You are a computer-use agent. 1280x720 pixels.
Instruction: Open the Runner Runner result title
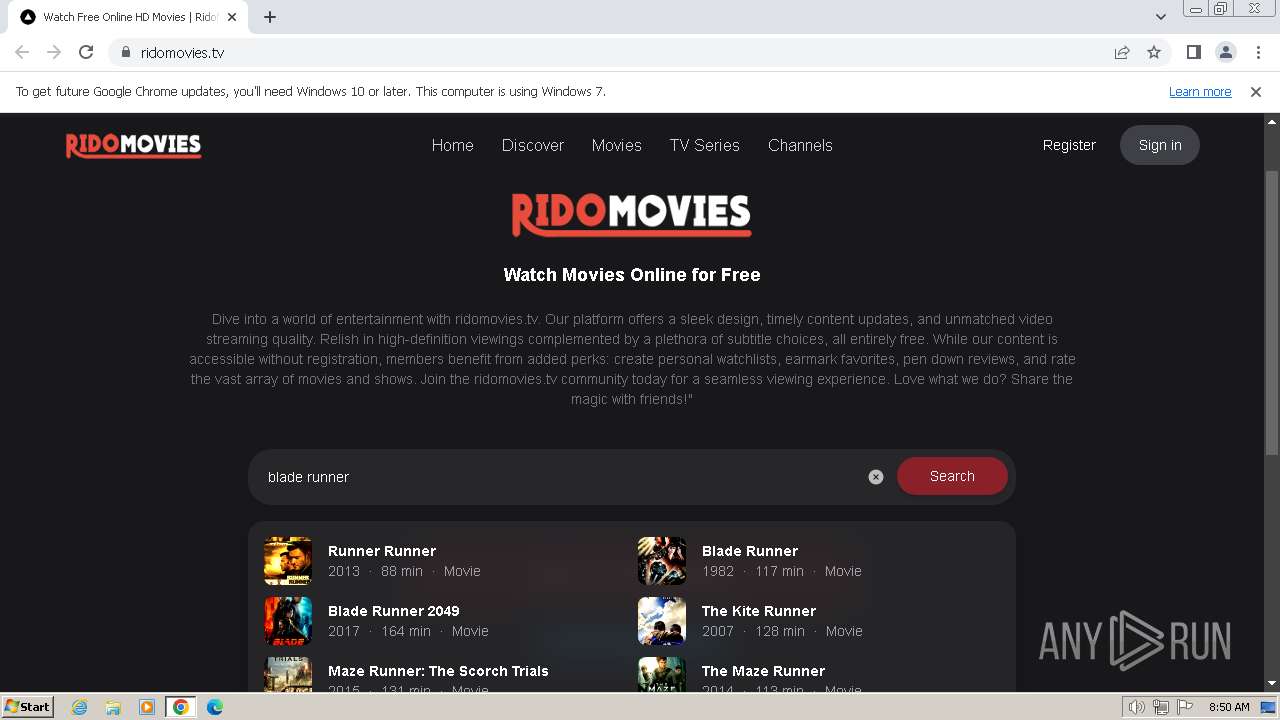tap(382, 551)
